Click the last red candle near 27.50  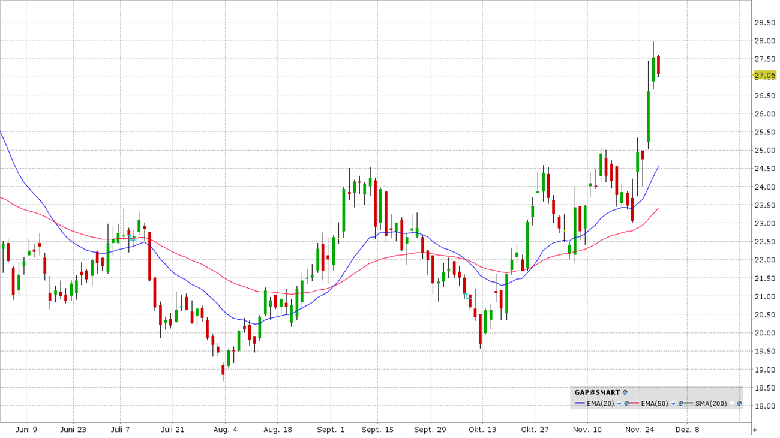point(659,65)
